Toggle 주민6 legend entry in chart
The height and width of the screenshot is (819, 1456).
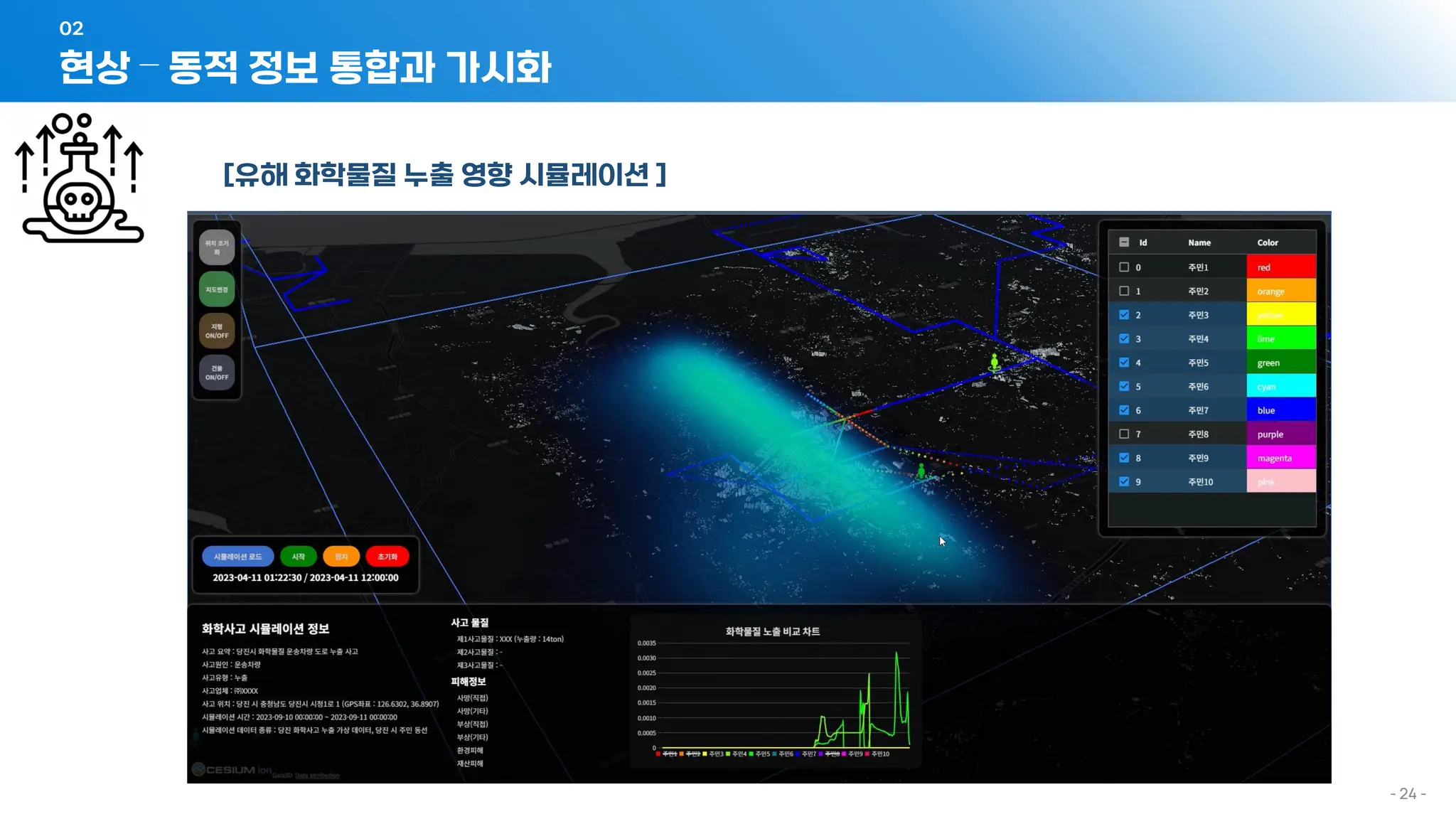pos(783,754)
